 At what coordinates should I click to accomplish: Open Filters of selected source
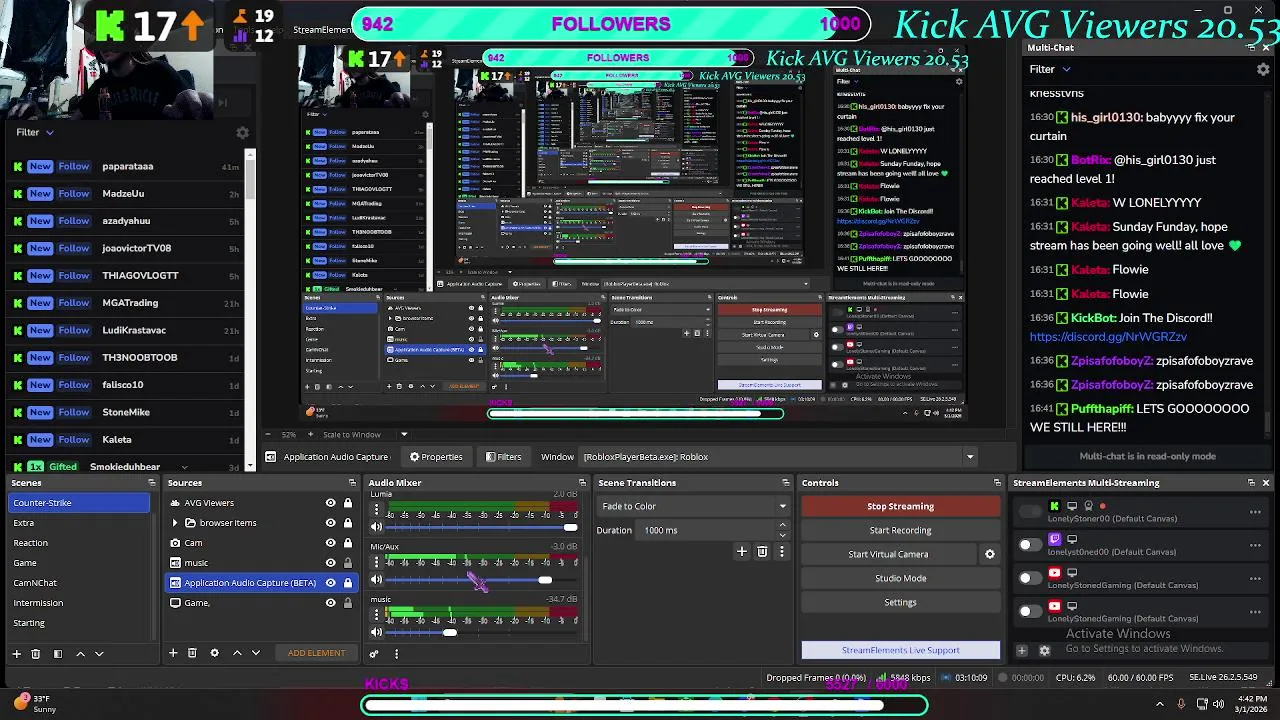coord(503,457)
